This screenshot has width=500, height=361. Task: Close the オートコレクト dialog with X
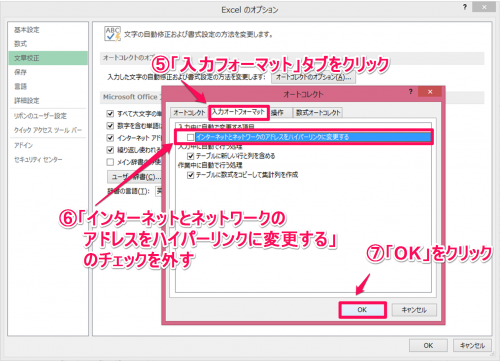point(430,92)
